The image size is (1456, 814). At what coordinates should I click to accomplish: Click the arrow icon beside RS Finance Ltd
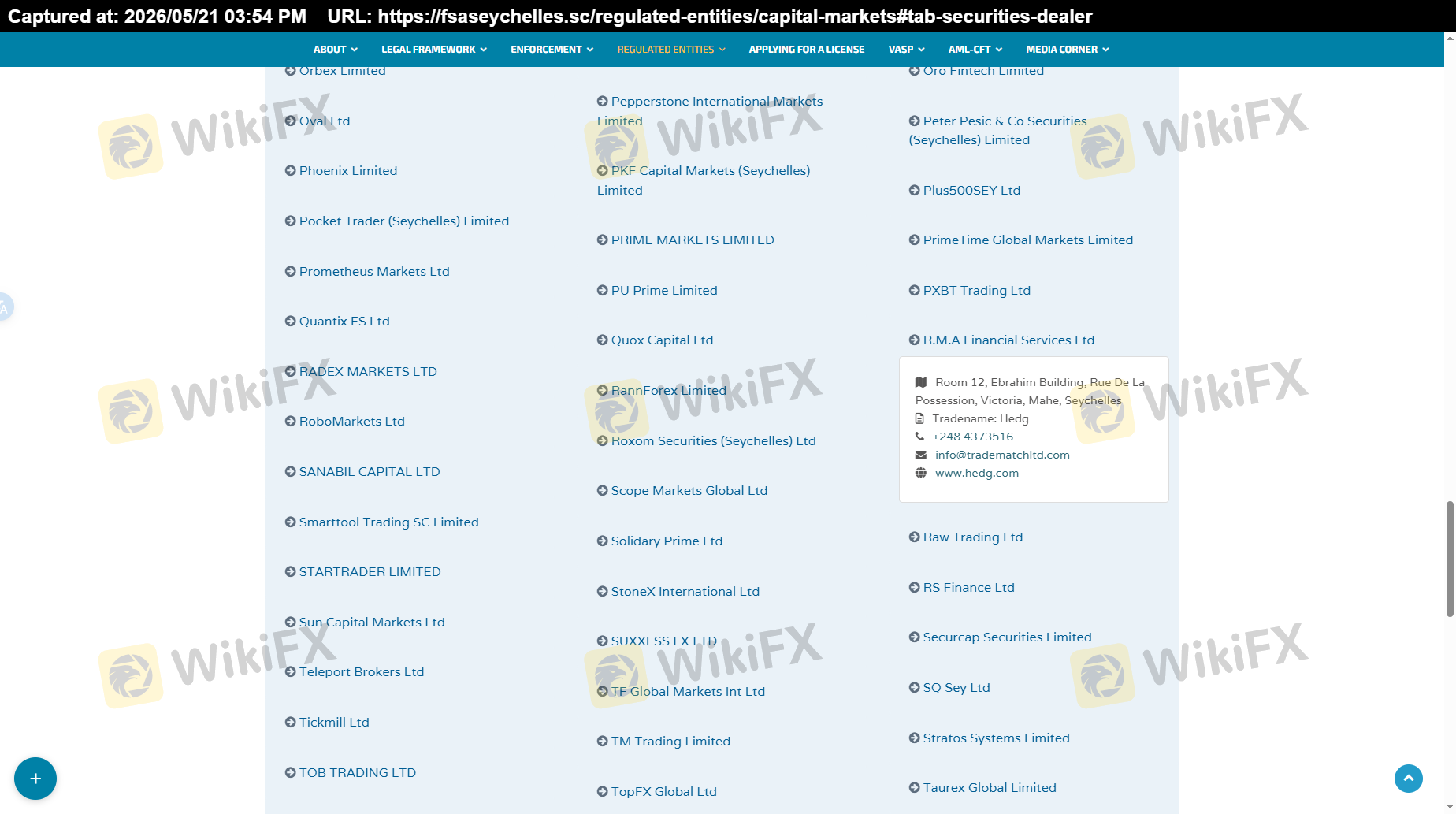click(x=914, y=587)
